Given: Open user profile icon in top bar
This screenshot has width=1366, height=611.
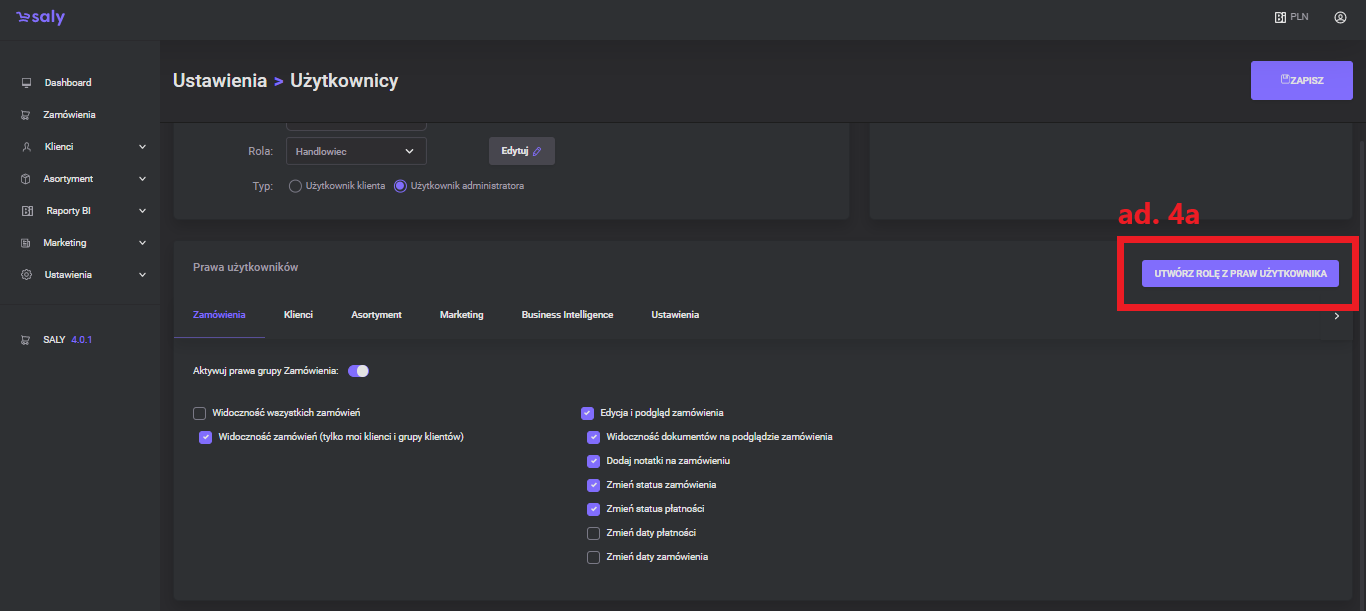Looking at the screenshot, I should pyautogui.click(x=1340, y=17).
